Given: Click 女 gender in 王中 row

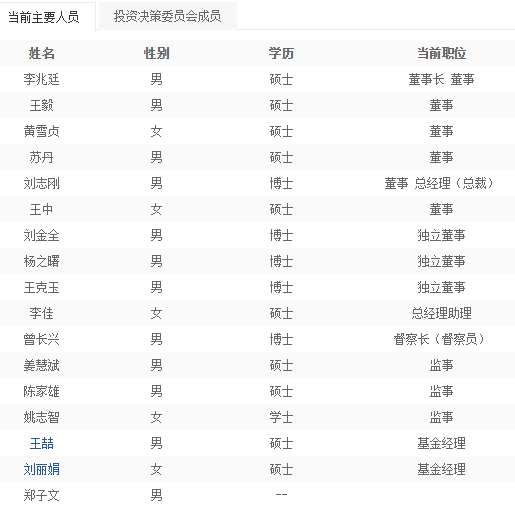Looking at the screenshot, I should coord(157,209).
